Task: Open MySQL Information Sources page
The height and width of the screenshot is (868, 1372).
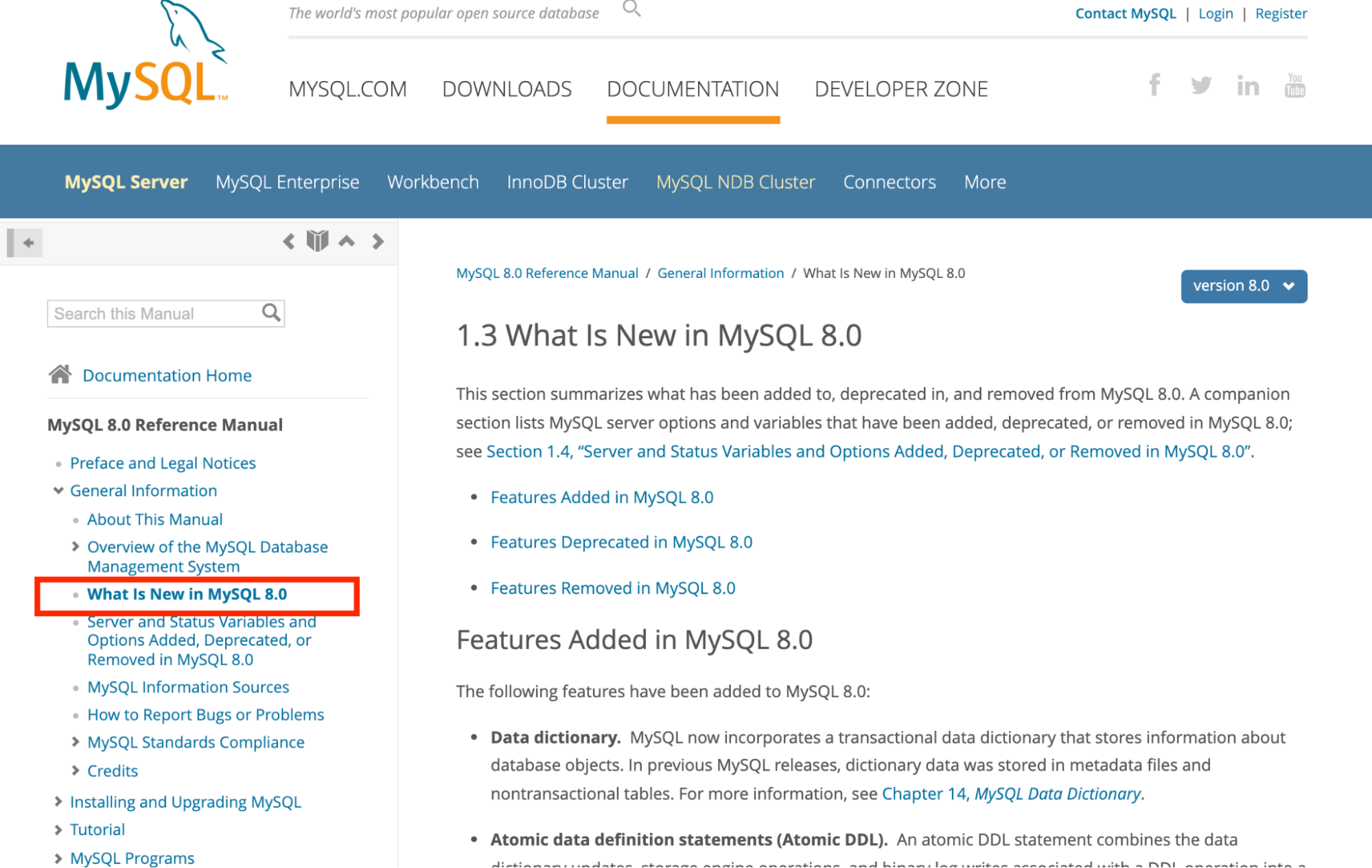Action: pyautogui.click(x=188, y=687)
